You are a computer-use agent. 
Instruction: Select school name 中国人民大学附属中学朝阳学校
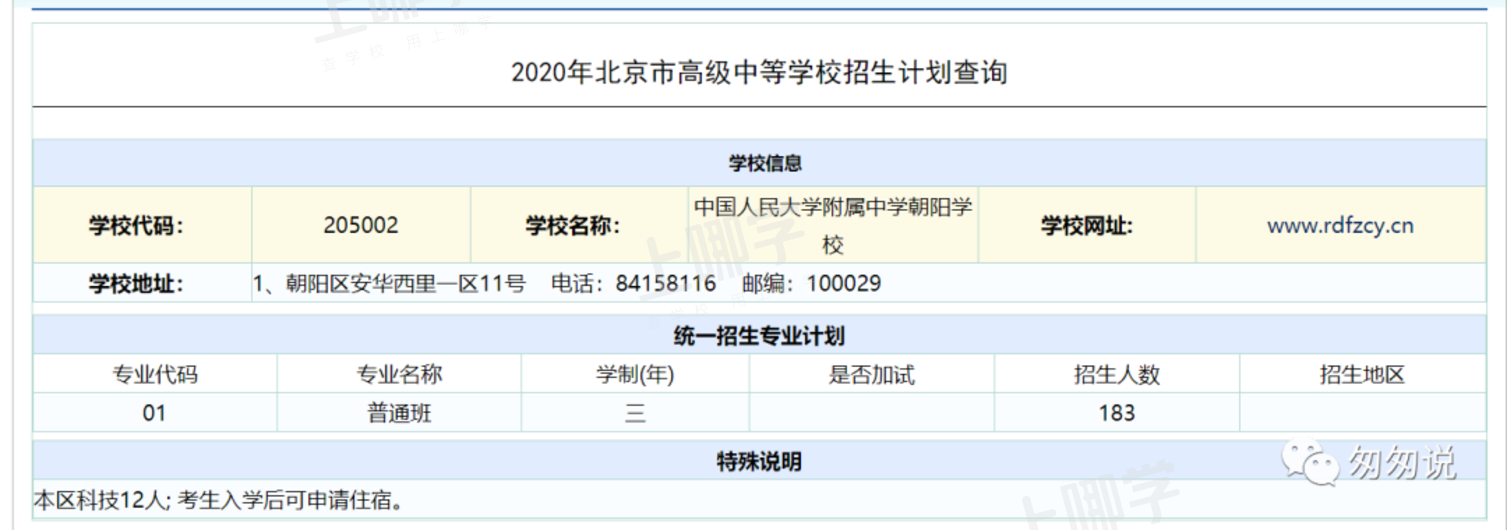coord(834,225)
